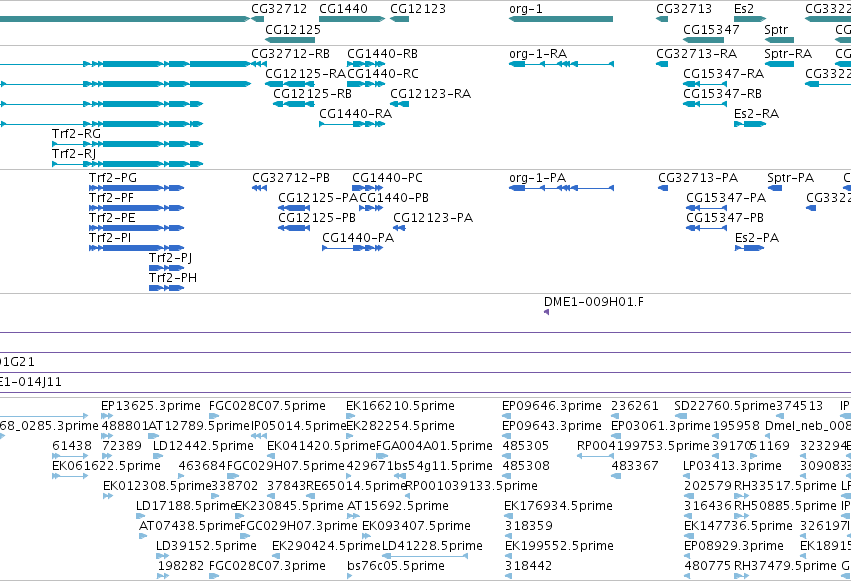Screen dimensions: 851x581
Task: Click protein label CG32712-PB
Action: point(291,178)
